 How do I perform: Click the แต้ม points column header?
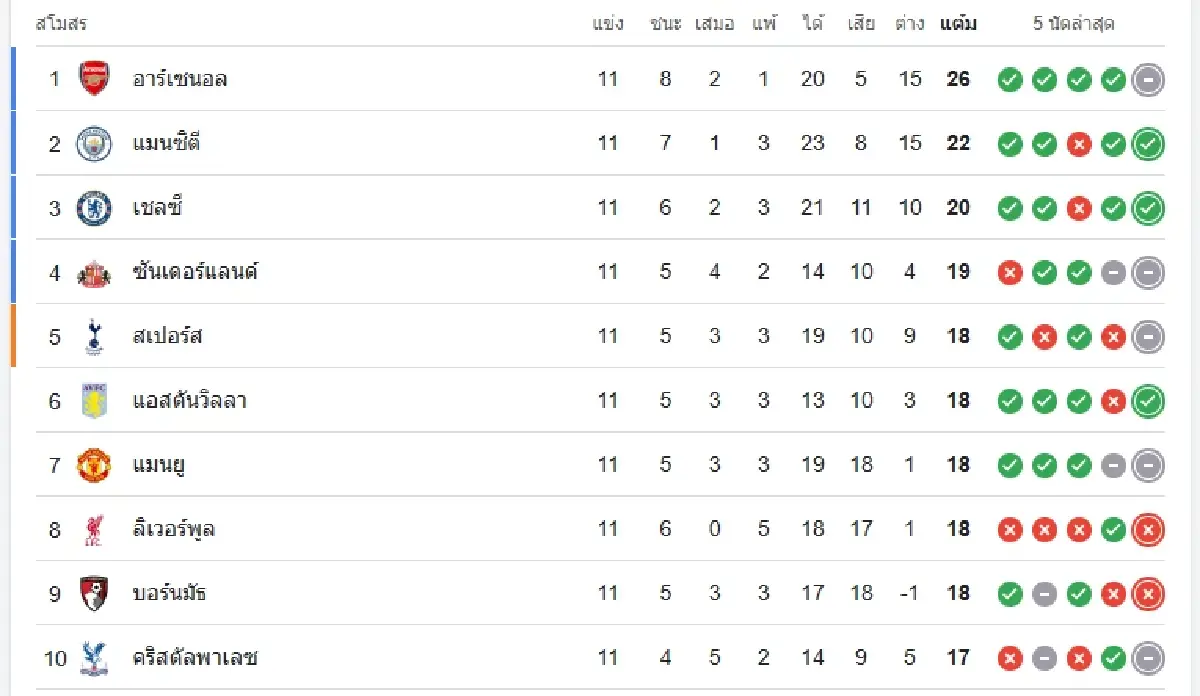click(x=958, y=24)
